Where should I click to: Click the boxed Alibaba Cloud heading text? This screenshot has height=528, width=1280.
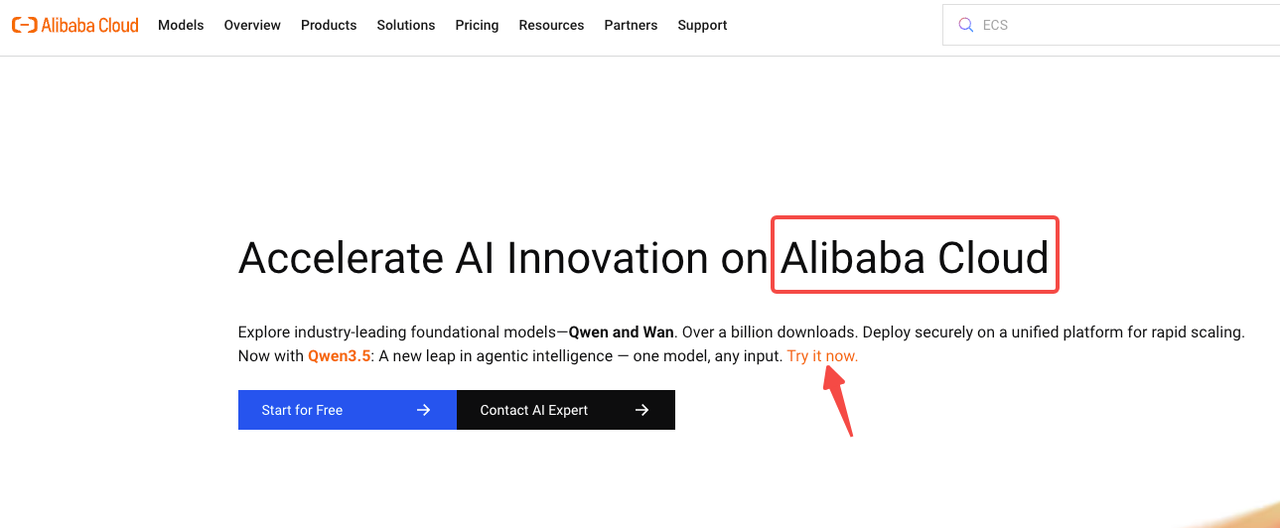pyautogui.click(x=914, y=258)
